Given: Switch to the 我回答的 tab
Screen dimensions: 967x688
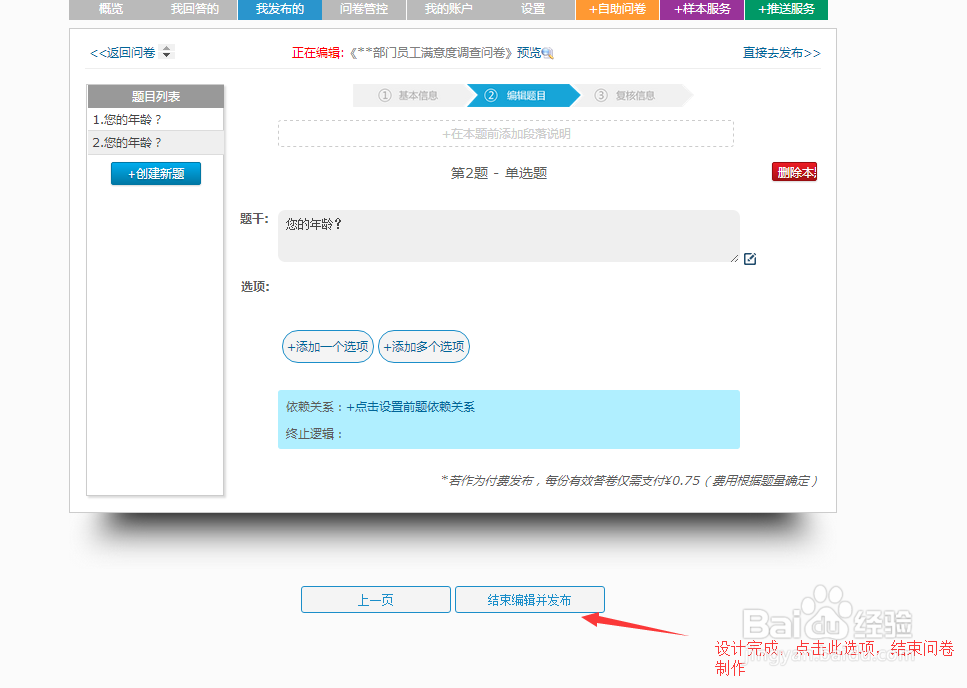Looking at the screenshot, I should point(194,10).
